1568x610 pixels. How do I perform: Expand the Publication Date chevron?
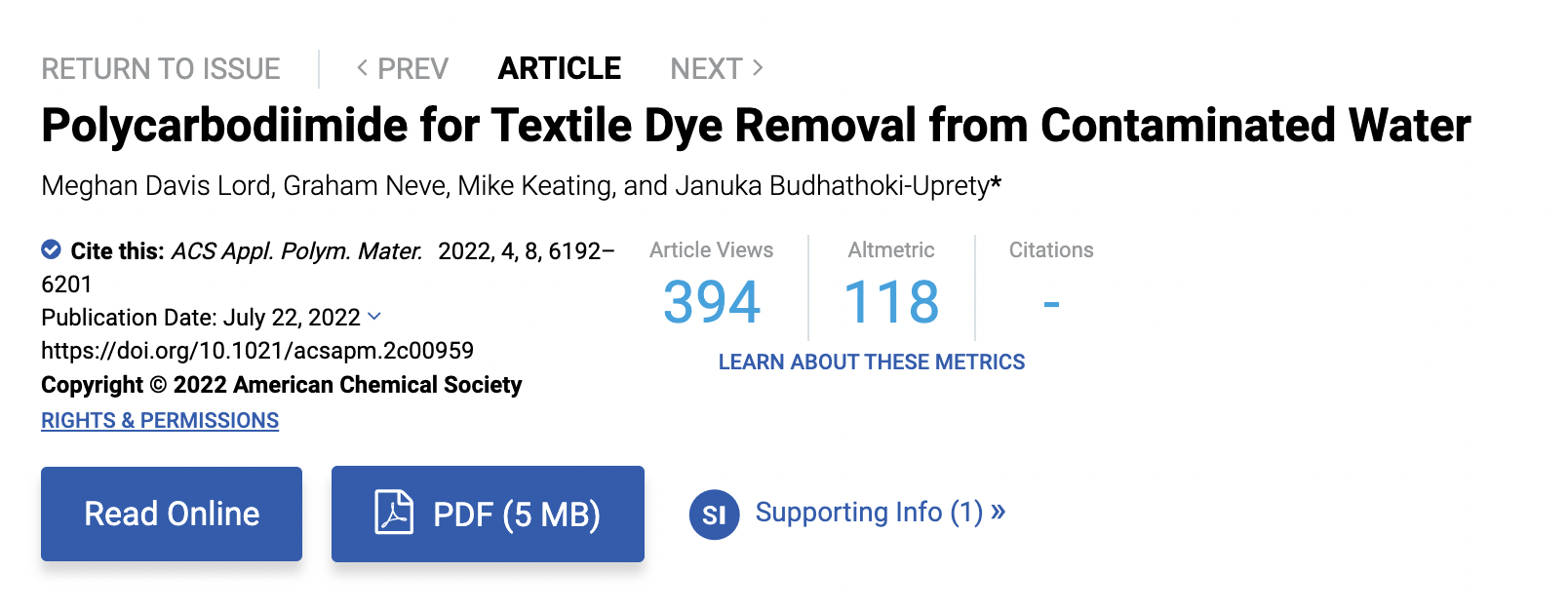click(374, 317)
